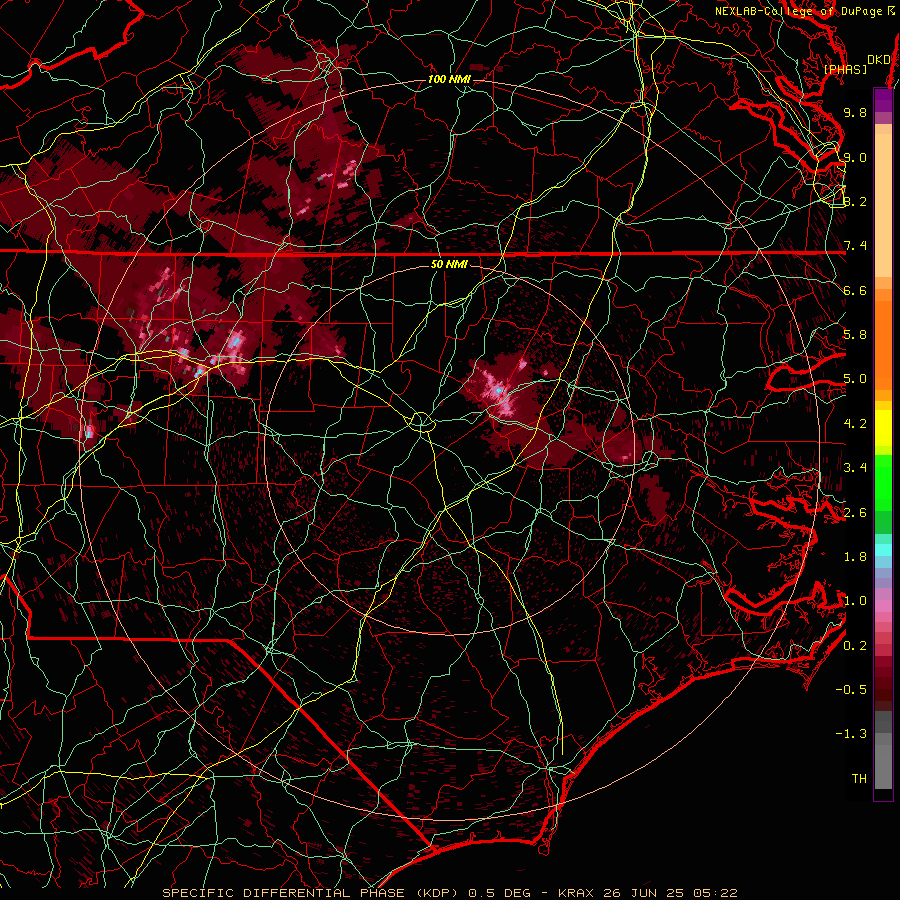Viewport: 900px width, 900px height.
Task: Pick the purple segment at top of color bar
Action: (x=883, y=100)
